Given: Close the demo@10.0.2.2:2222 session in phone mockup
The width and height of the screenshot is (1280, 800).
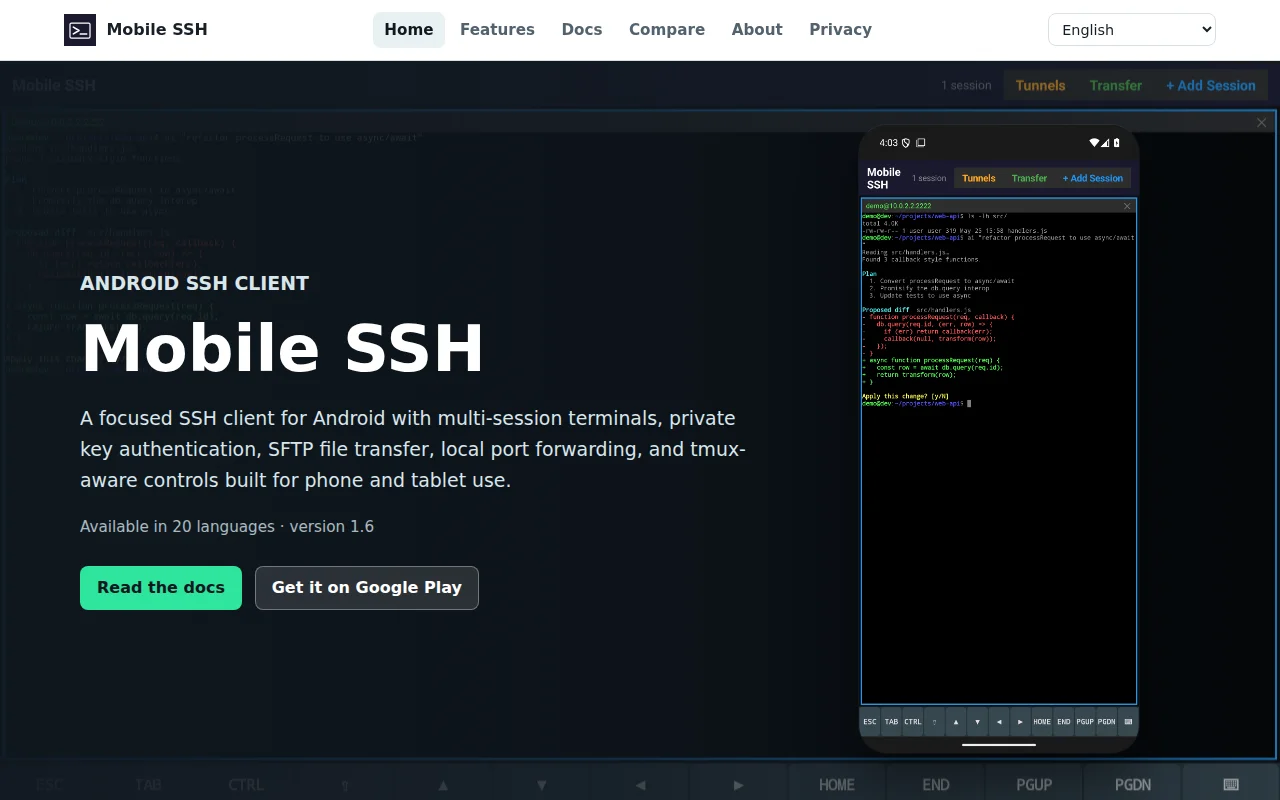Looking at the screenshot, I should click(1127, 206).
